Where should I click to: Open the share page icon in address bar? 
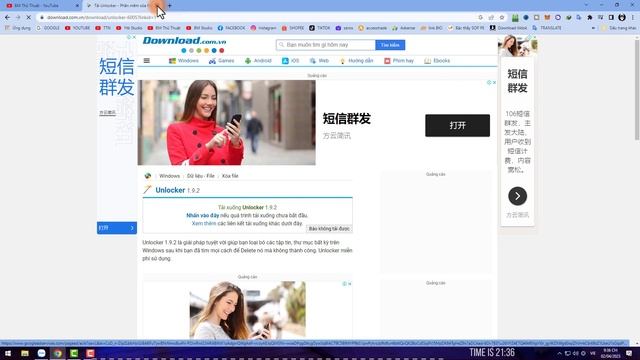(x=491, y=18)
